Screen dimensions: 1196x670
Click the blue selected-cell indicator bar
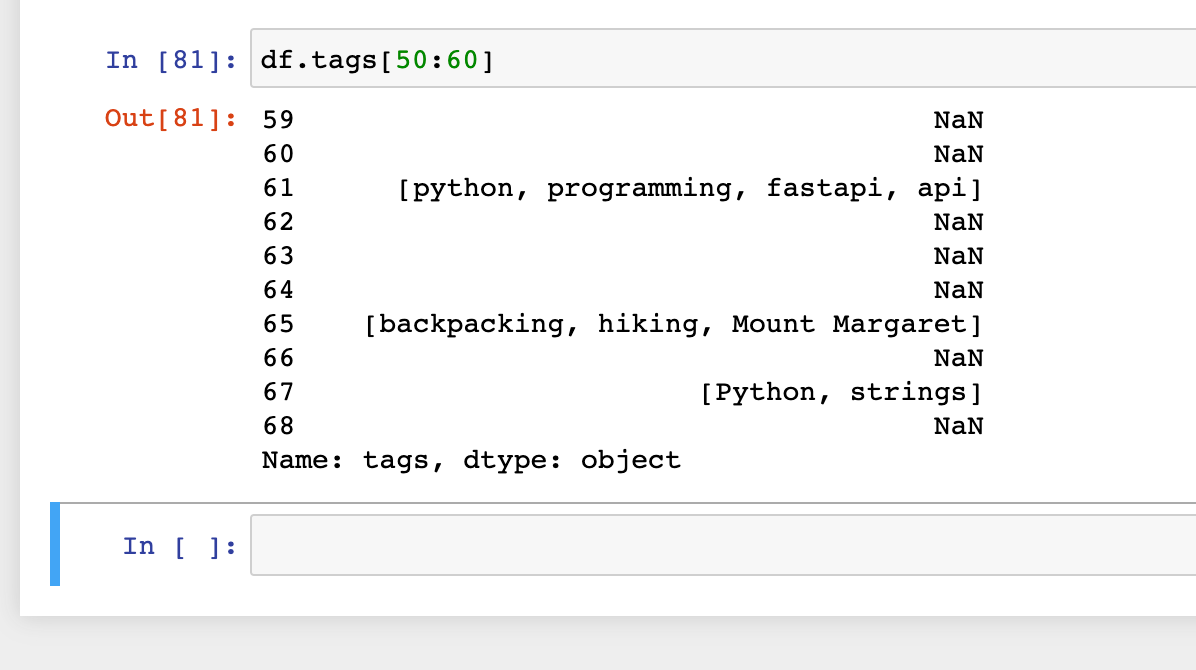click(54, 545)
